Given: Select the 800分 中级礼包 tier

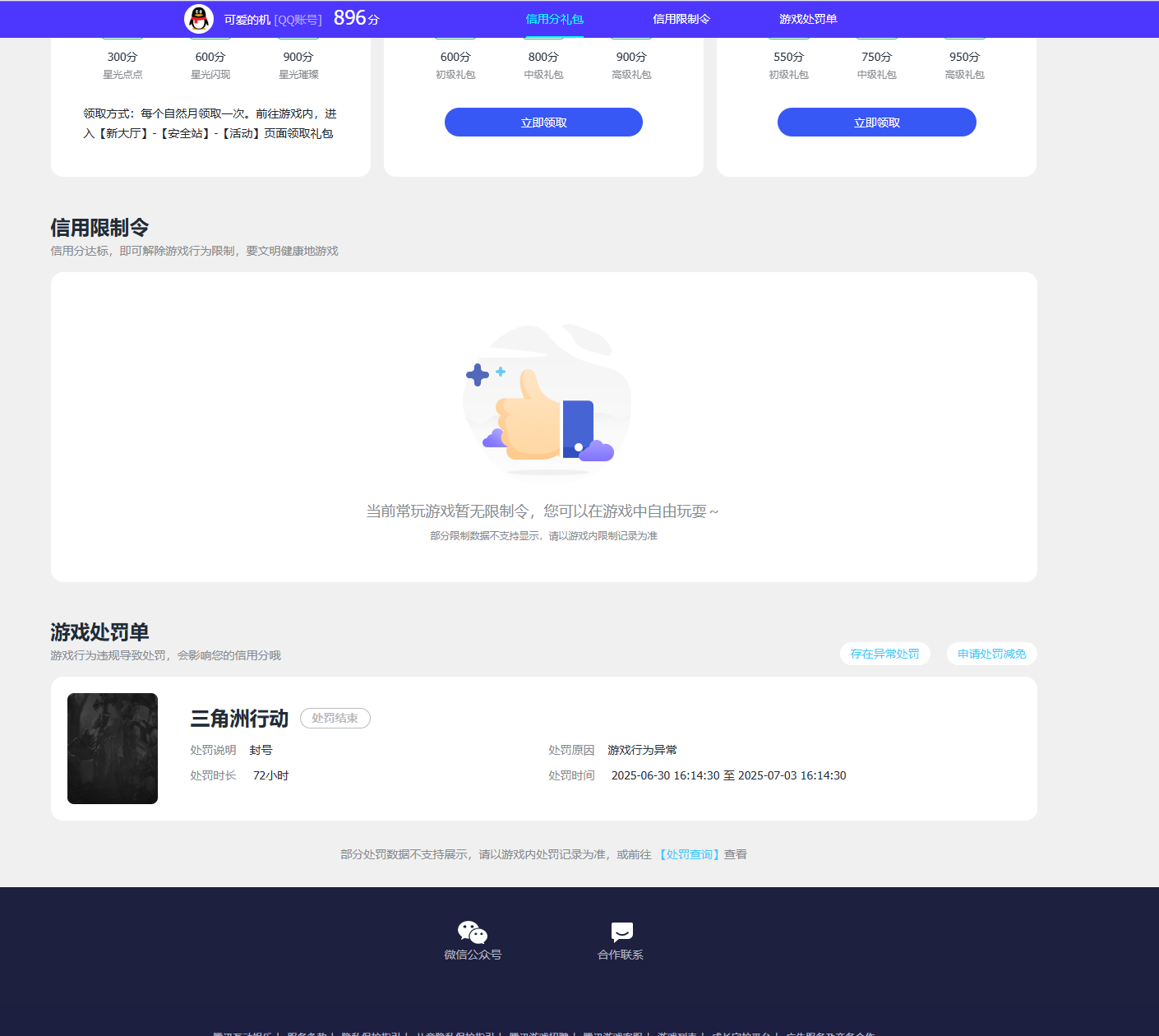Looking at the screenshot, I should coord(543,65).
